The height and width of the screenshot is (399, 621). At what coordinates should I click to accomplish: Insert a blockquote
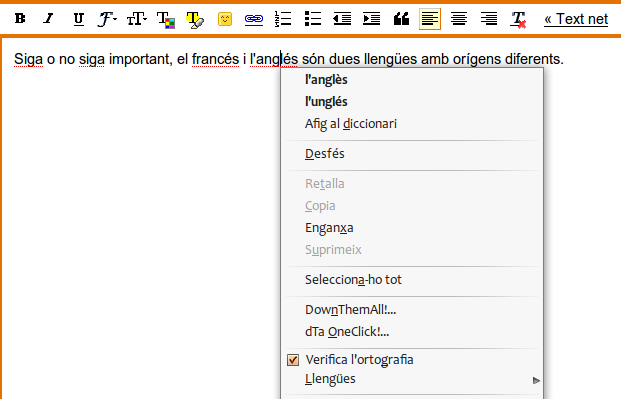pos(401,19)
